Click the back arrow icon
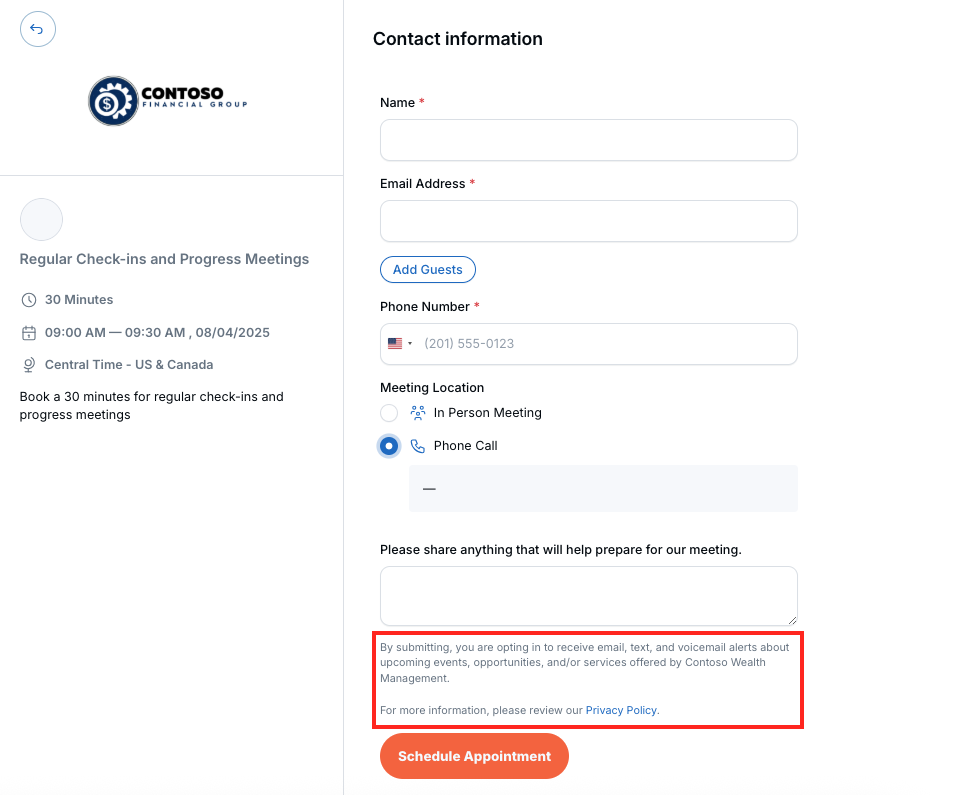Screen dimensions: 961x795 click(x=37, y=29)
